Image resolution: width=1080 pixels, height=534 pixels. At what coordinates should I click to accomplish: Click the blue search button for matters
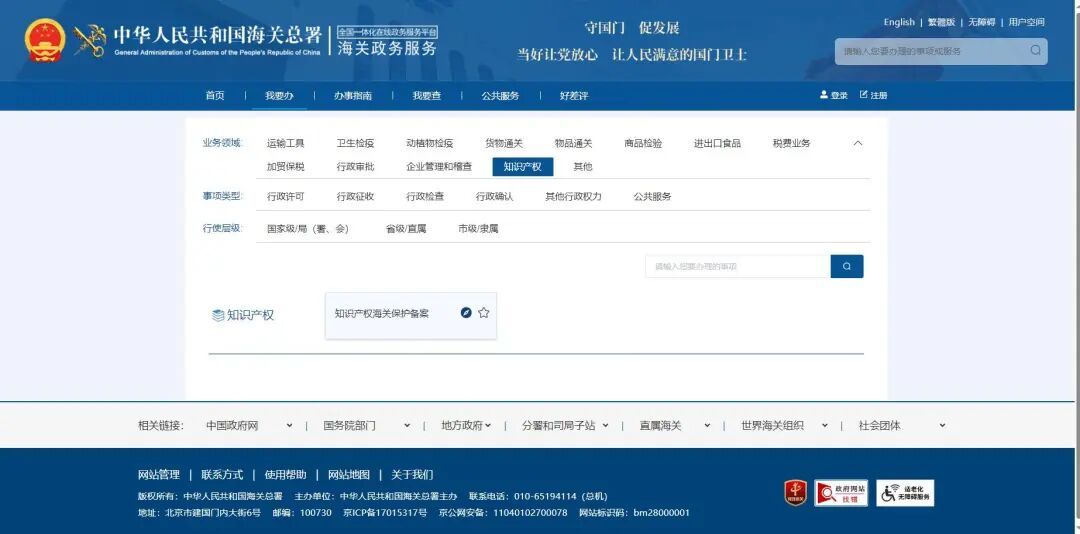847,267
